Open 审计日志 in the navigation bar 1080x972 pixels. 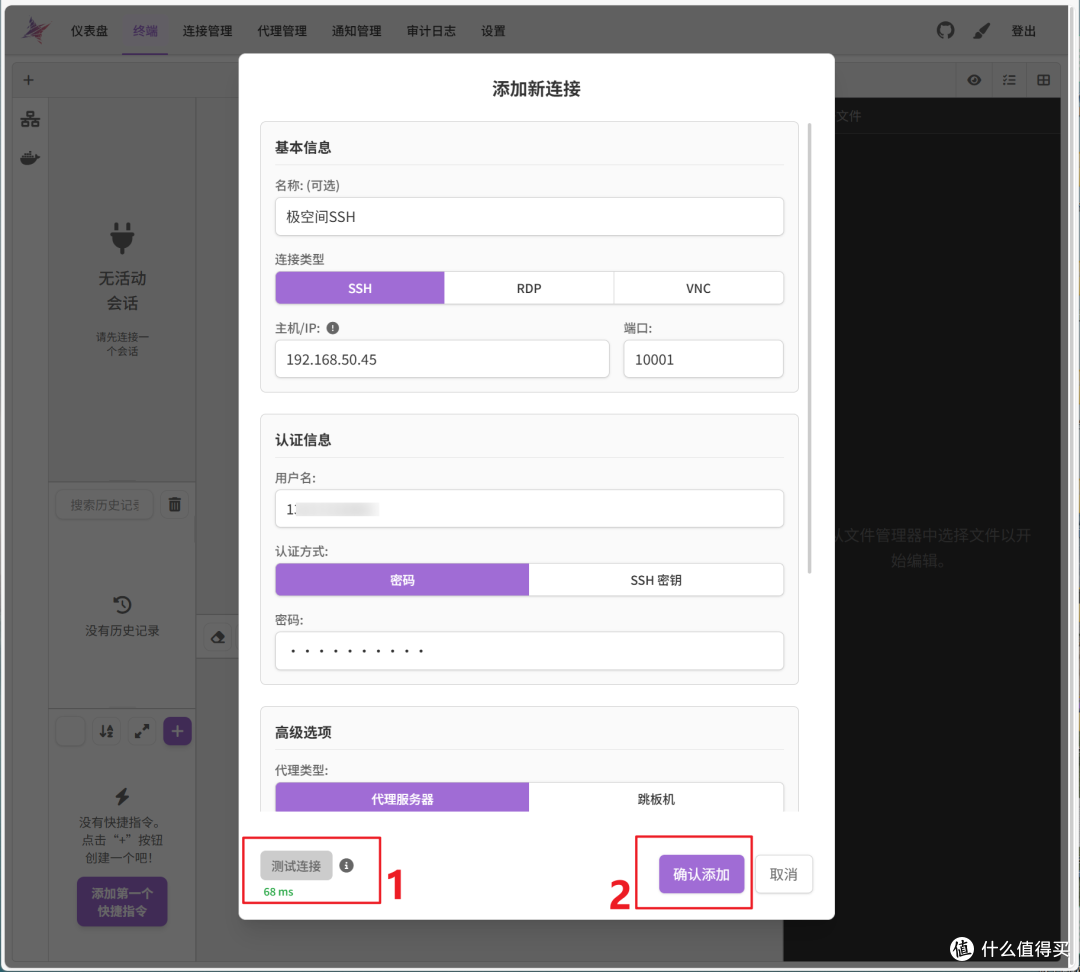431,31
